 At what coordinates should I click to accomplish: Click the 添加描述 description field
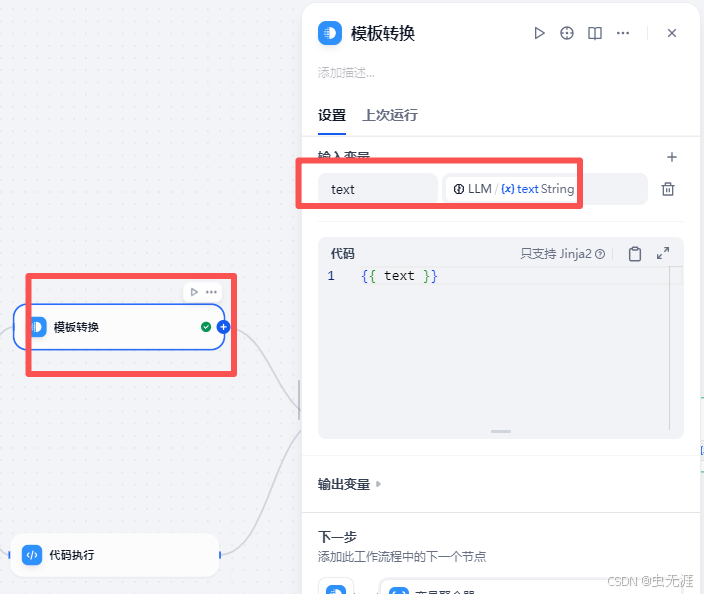(346, 72)
